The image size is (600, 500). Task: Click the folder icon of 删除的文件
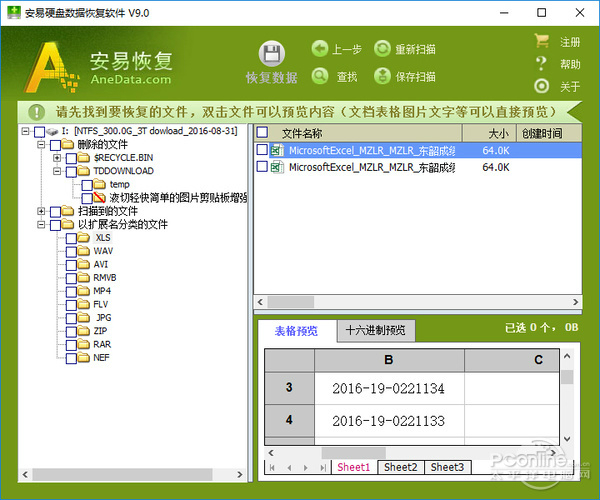[68, 145]
